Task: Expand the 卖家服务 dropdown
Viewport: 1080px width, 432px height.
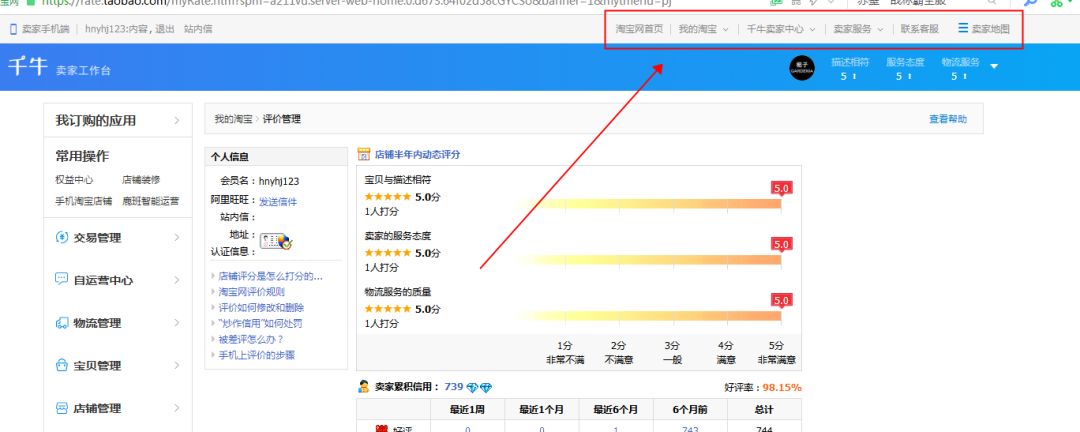Action: point(858,29)
